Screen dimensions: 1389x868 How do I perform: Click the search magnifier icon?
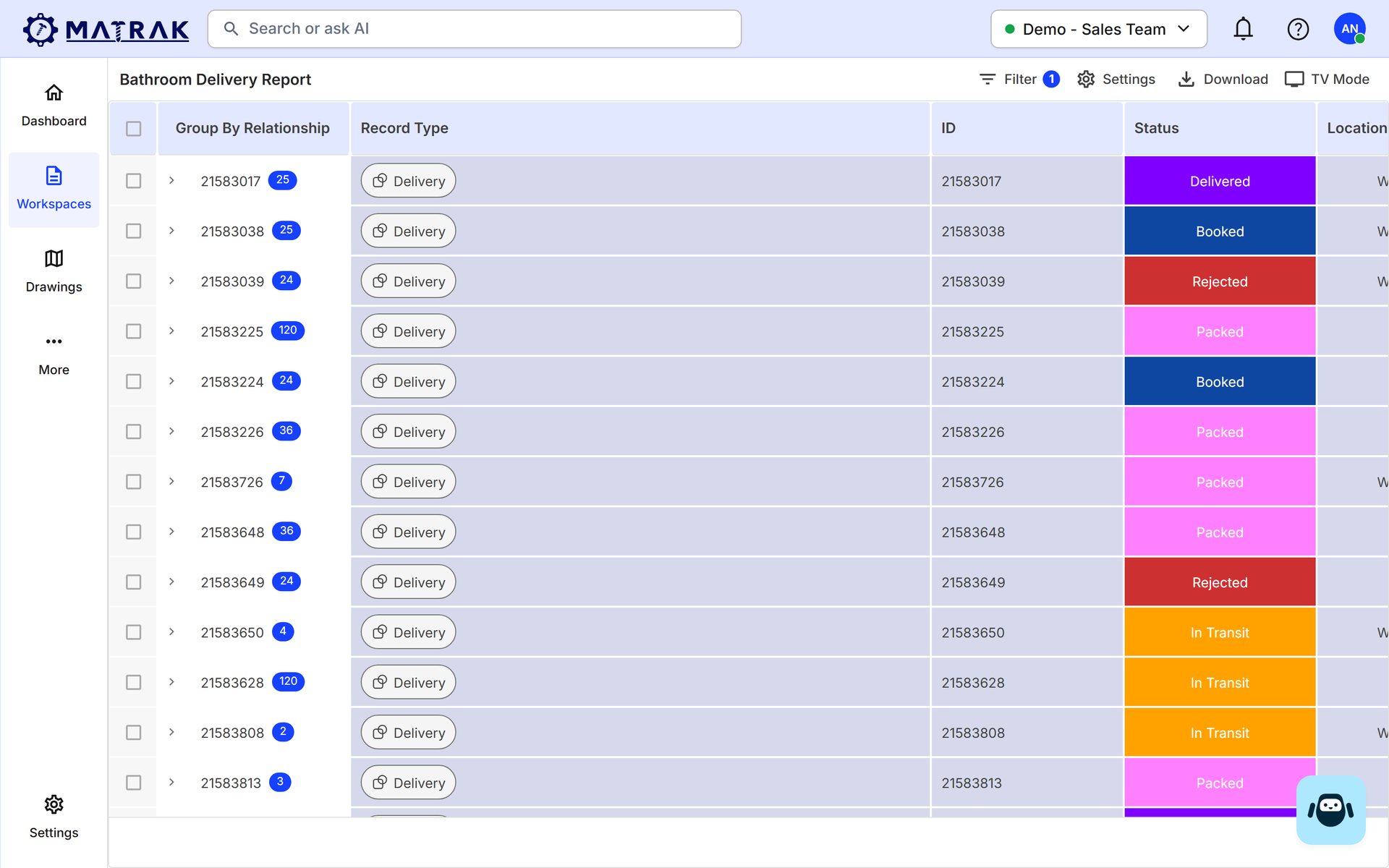tap(231, 29)
